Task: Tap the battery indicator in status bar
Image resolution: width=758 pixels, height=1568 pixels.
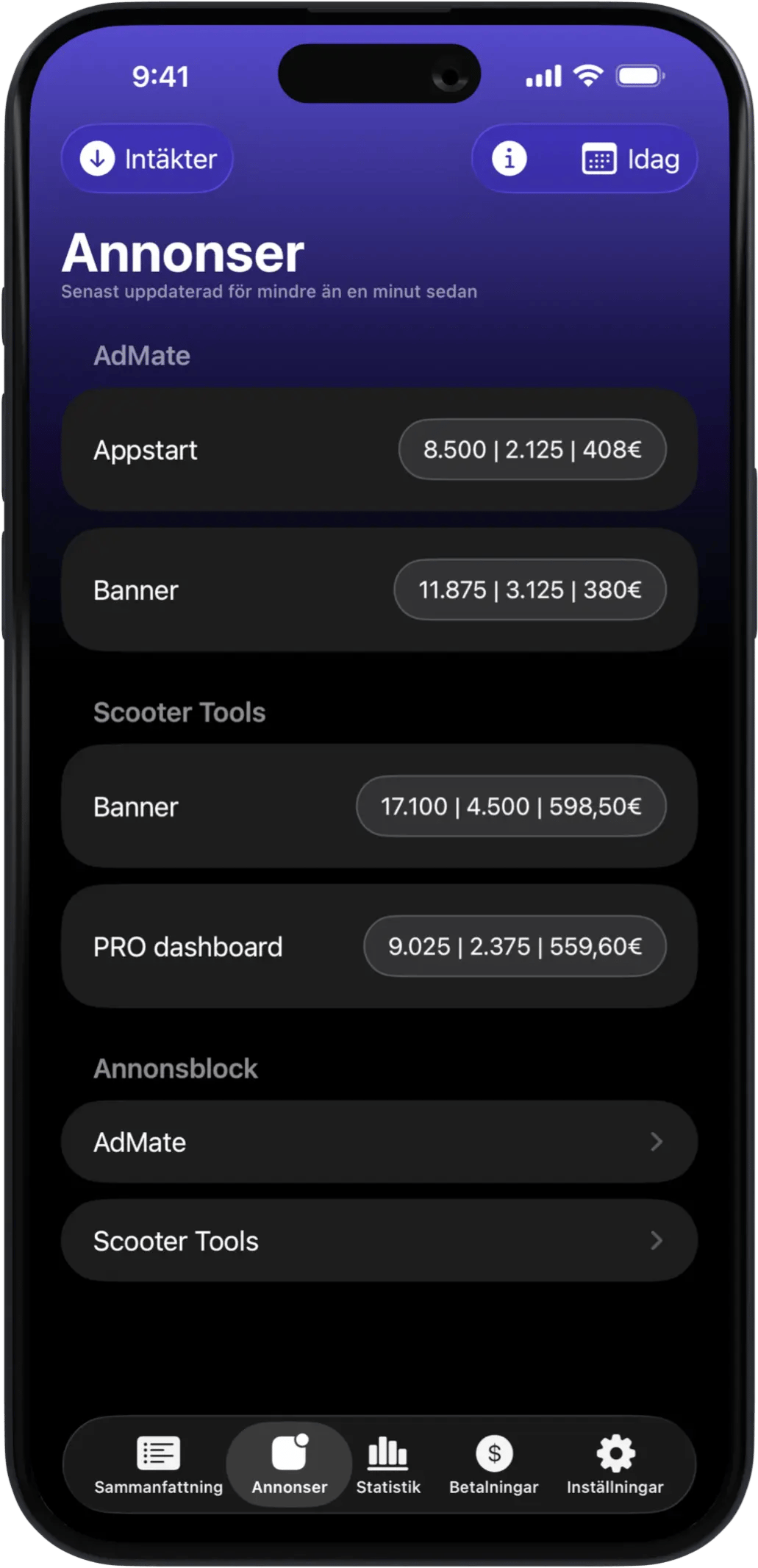Action: [x=640, y=76]
